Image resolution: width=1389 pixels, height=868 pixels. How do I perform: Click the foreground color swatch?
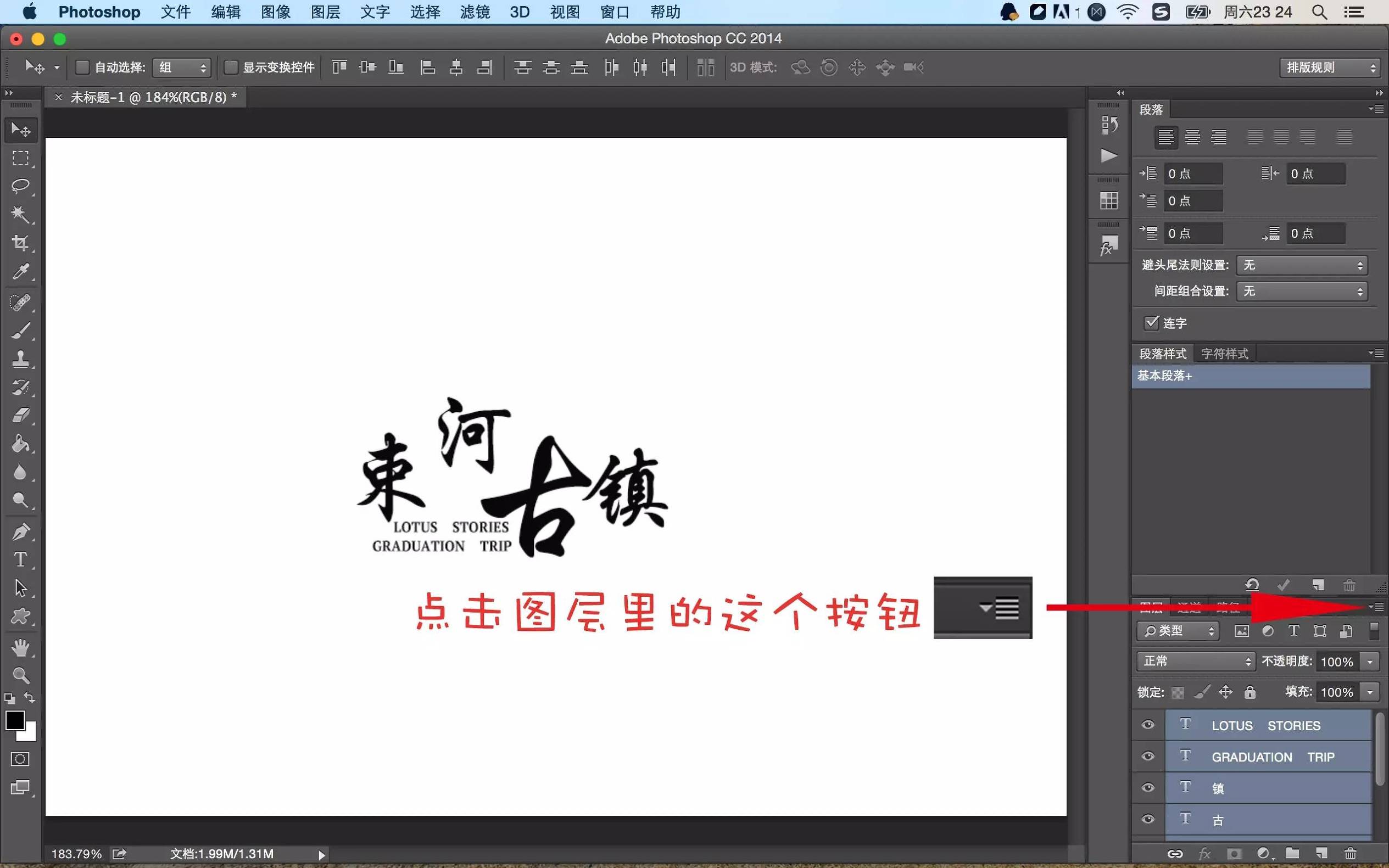click(x=15, y=720)
